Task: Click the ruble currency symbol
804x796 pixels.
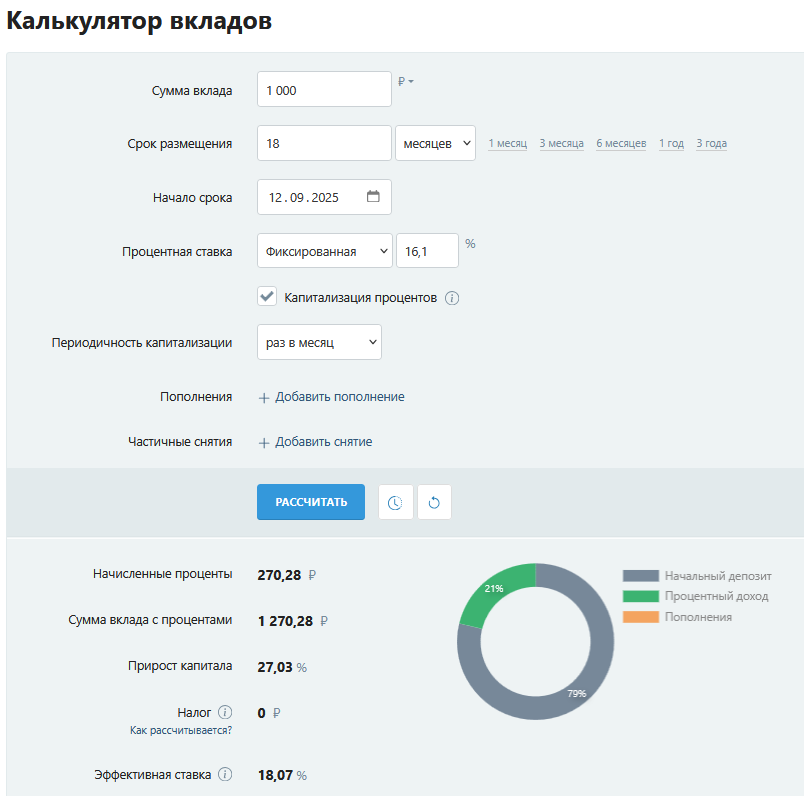Action: (x=403, y=82)
